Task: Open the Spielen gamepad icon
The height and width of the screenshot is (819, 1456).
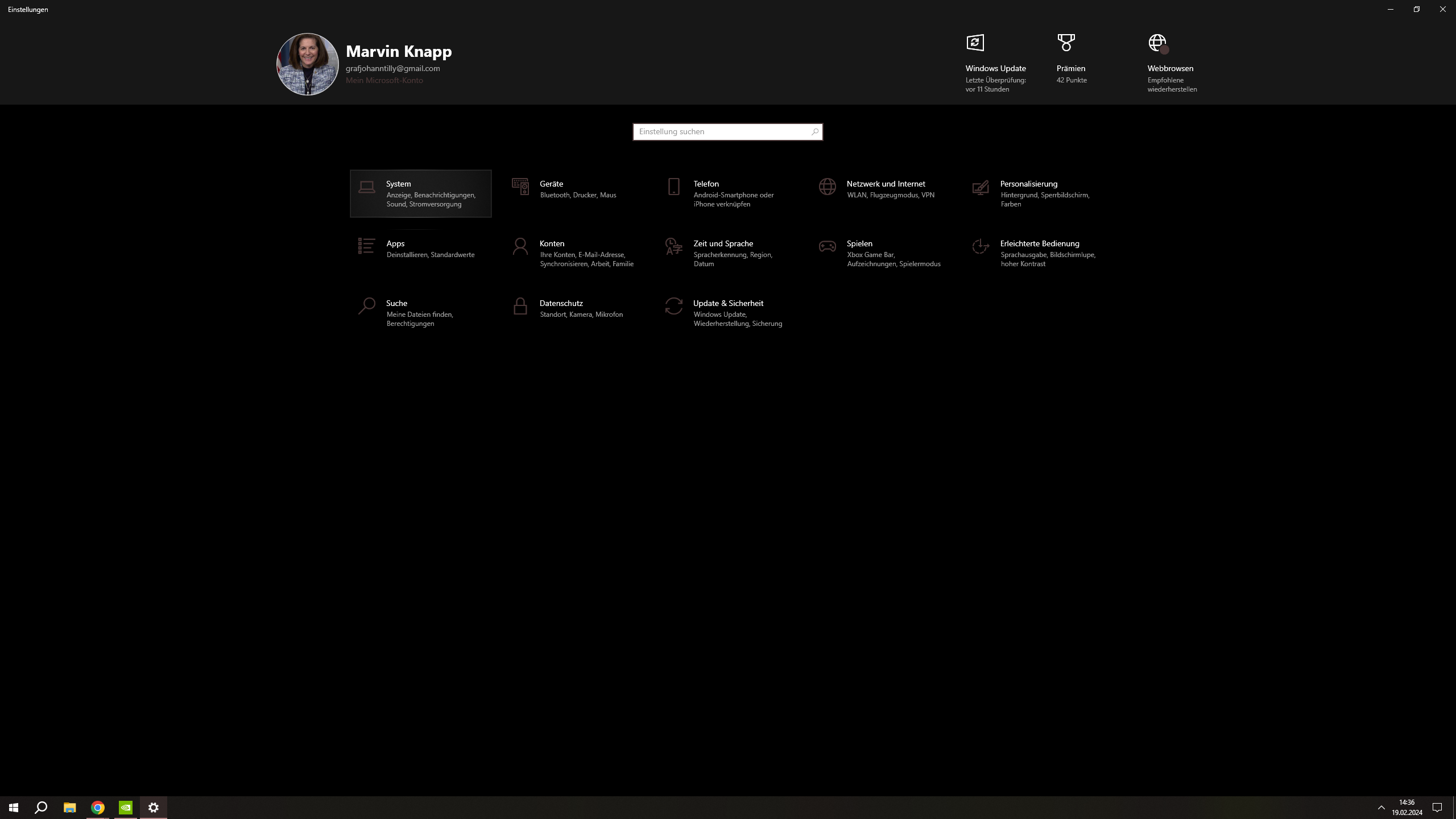Action: click(827, 246)
